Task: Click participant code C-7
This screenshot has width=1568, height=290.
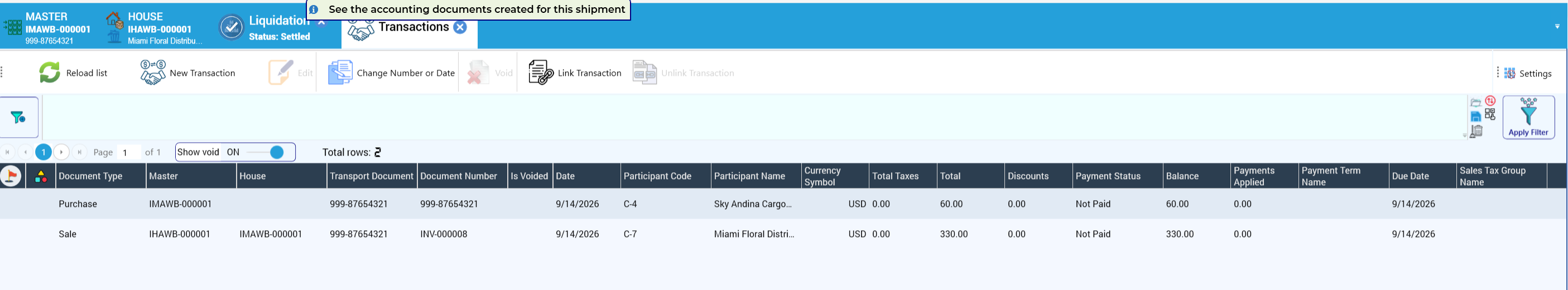Action: point(630,234)
